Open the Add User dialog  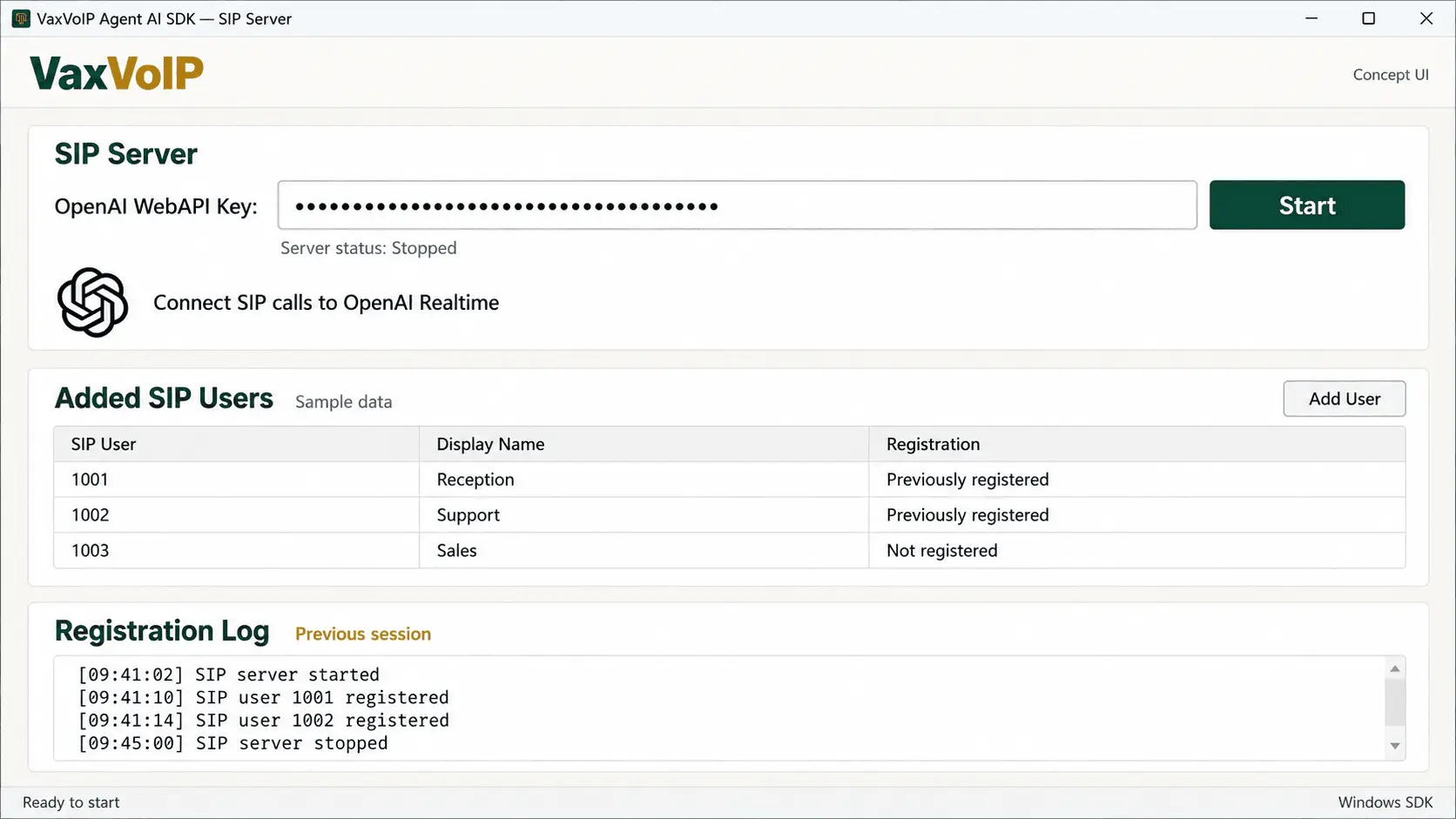pos(1344,399)
